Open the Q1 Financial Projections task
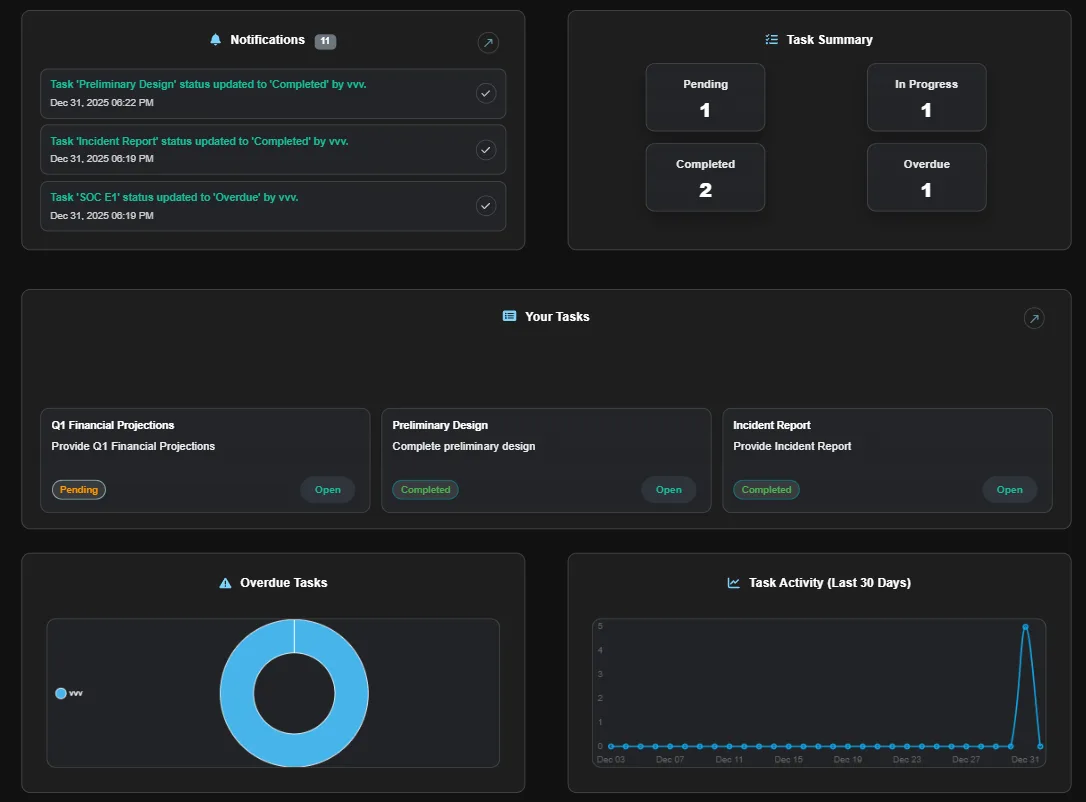Image resolution: width=1086 pixels, height=802 pixels. click(327, 489)
